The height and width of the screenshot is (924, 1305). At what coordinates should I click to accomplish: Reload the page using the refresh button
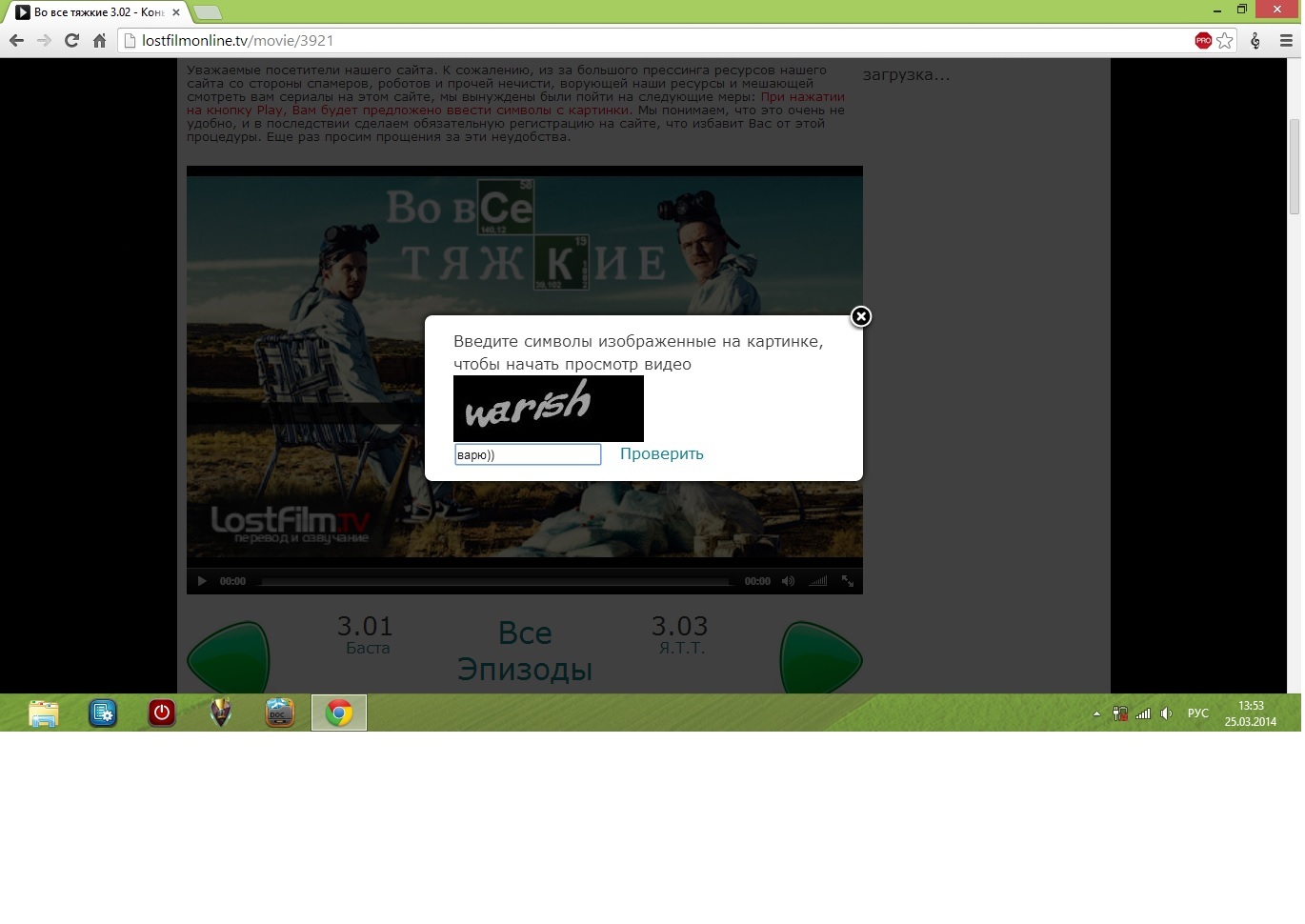click(x=71, y=41)
